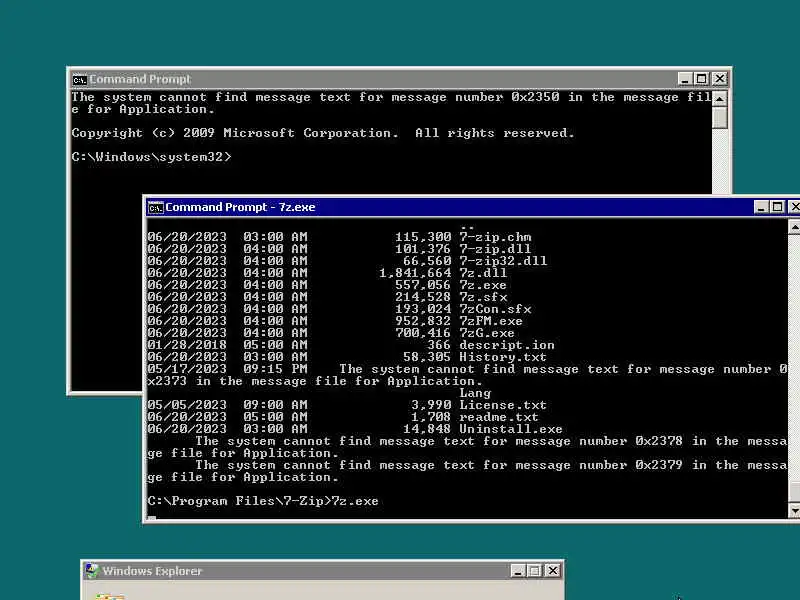
Task: Maximize the Windows Explorer window
Action: pos(534,571)
